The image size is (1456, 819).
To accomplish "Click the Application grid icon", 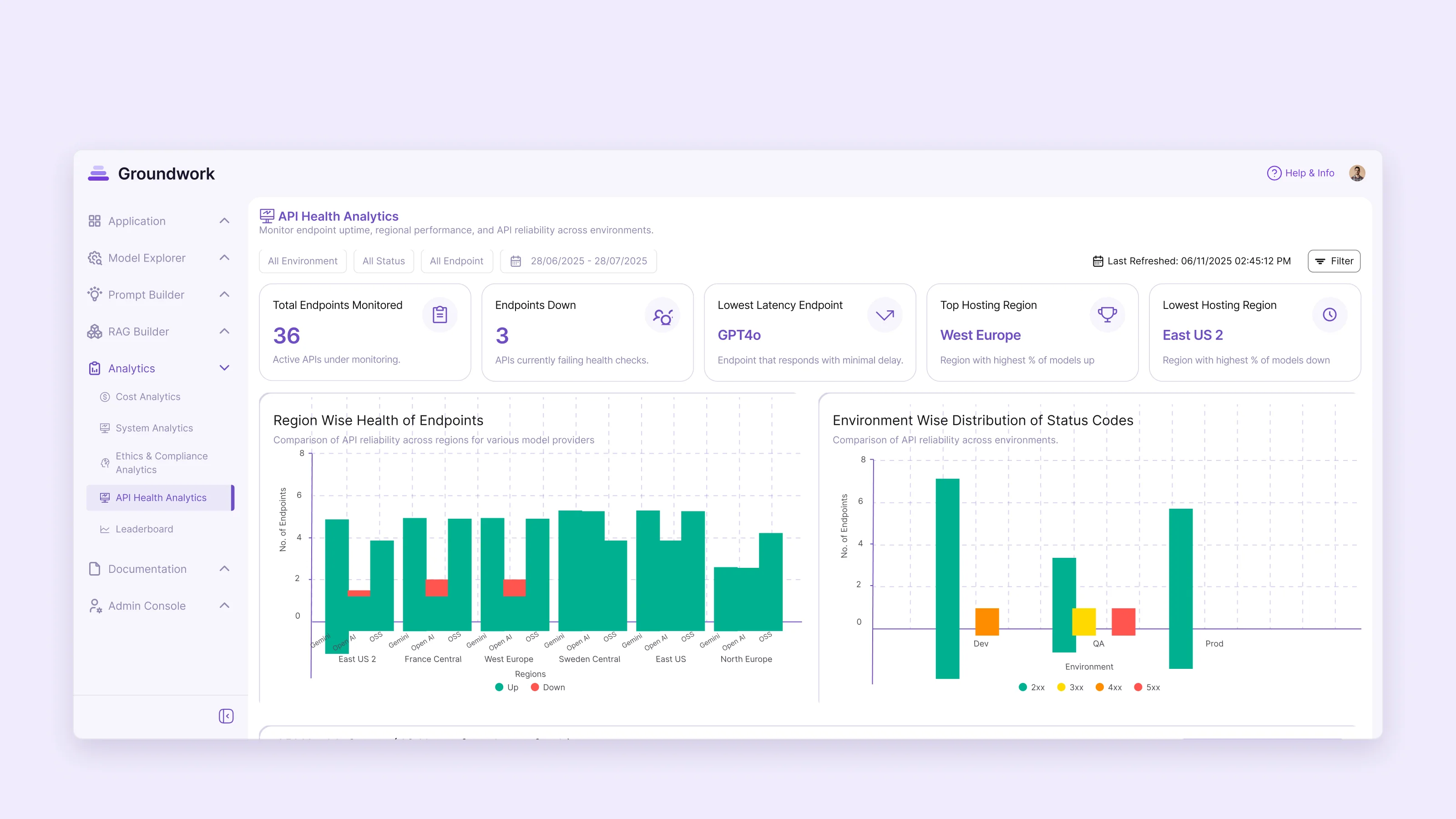I will pos(94,221).
